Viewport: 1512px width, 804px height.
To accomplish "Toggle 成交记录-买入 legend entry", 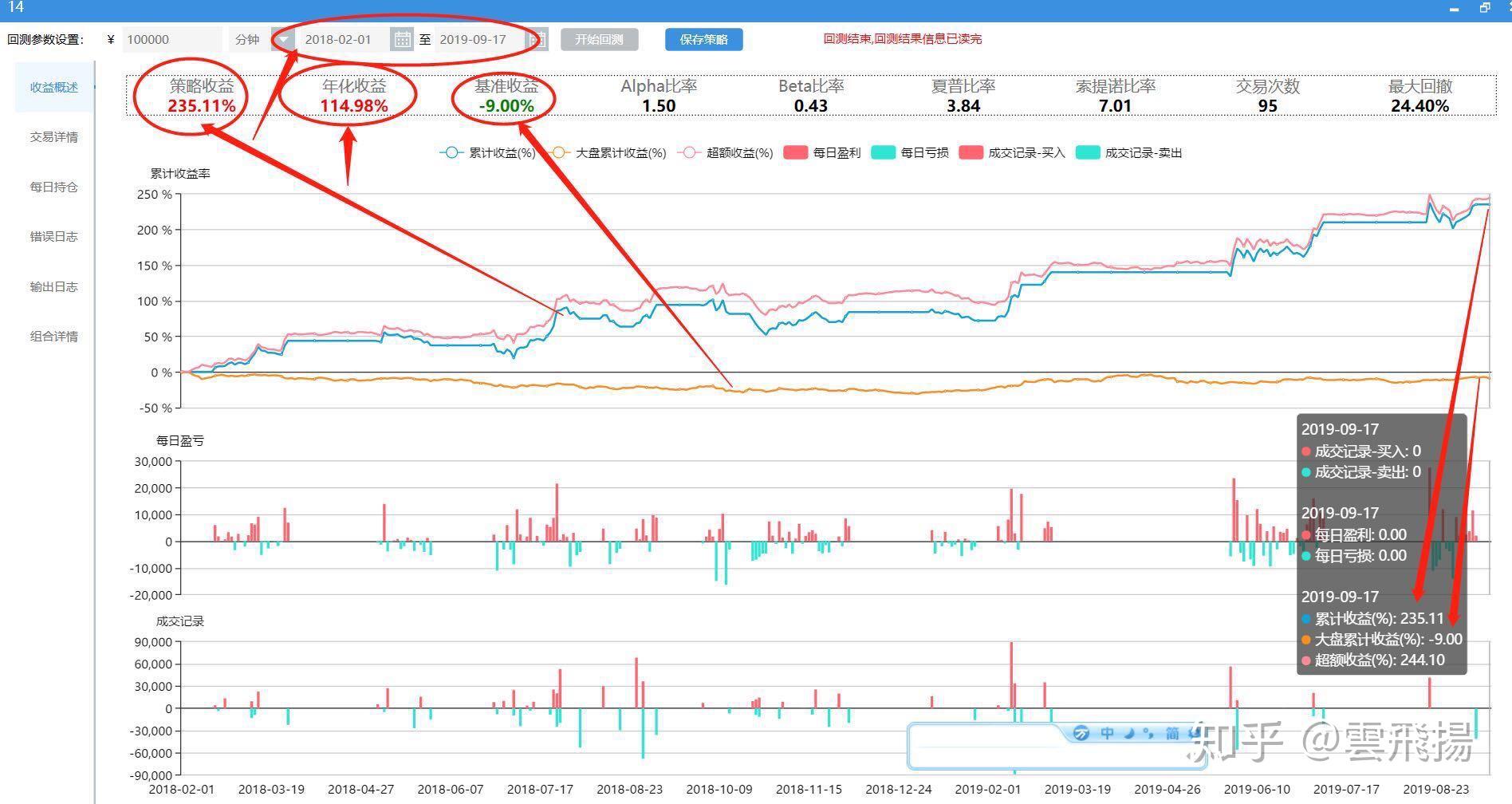I will click(1012, 152).
